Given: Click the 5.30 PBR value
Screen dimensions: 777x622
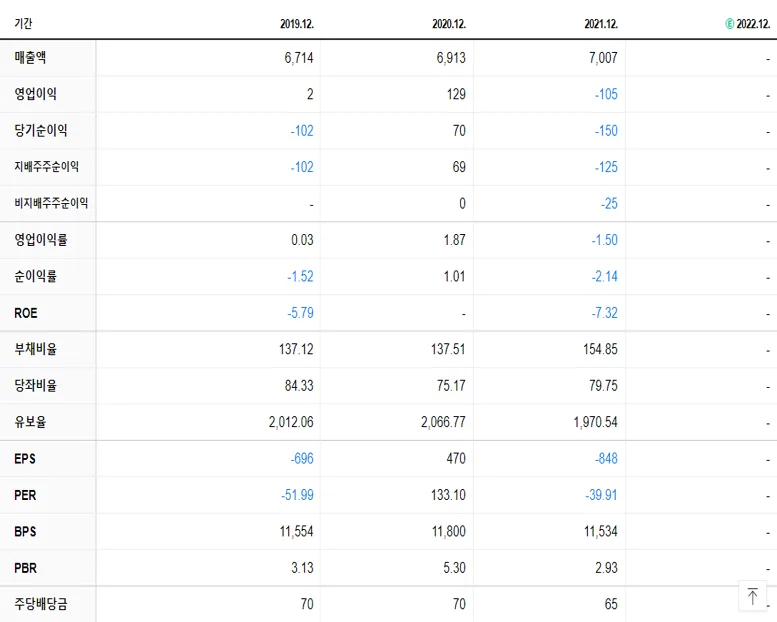Looking at the screenshot, I should point(454,568).
